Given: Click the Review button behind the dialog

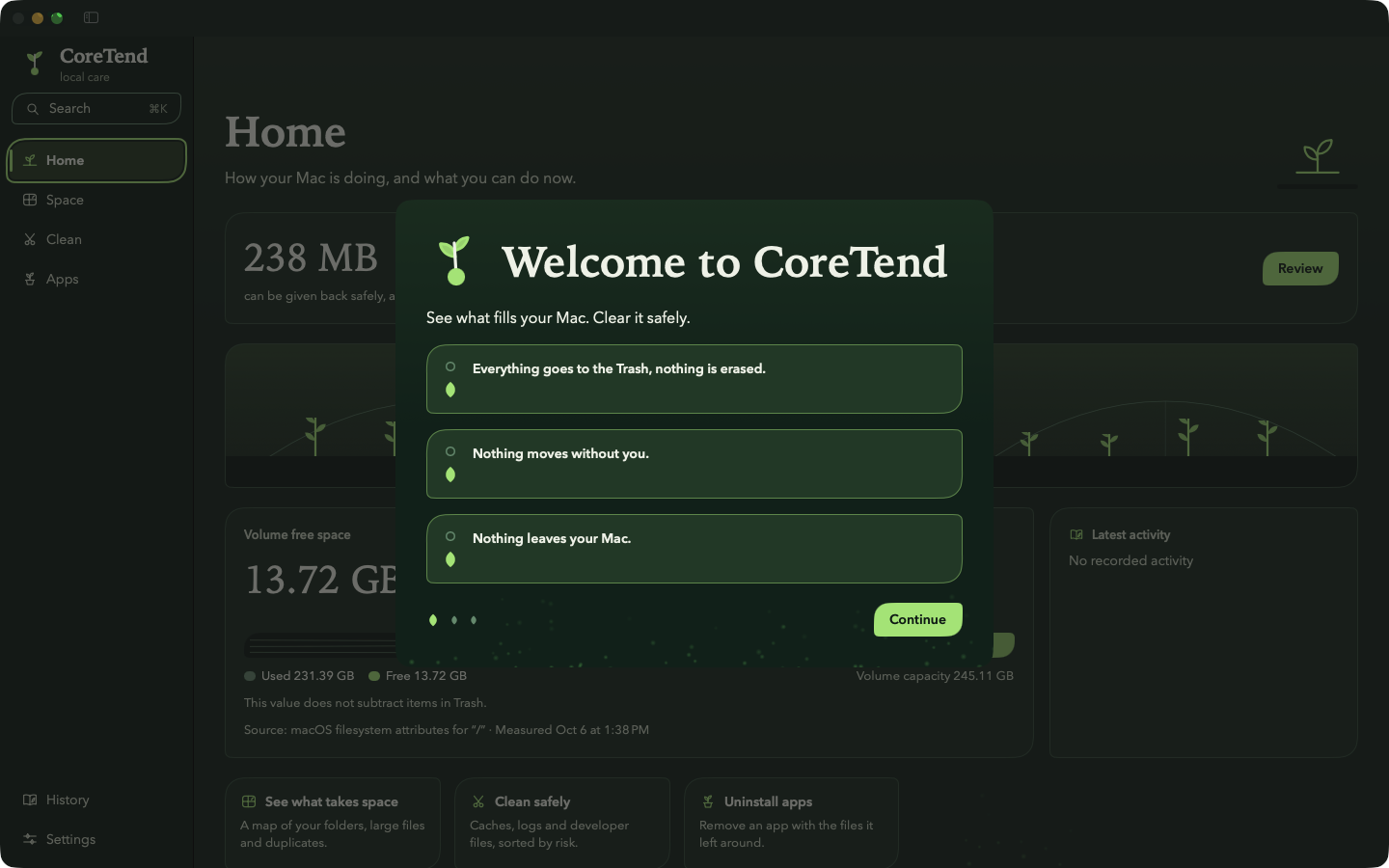Looking at the screenshot, I should pyautogui.click(x=1300, y=268).
